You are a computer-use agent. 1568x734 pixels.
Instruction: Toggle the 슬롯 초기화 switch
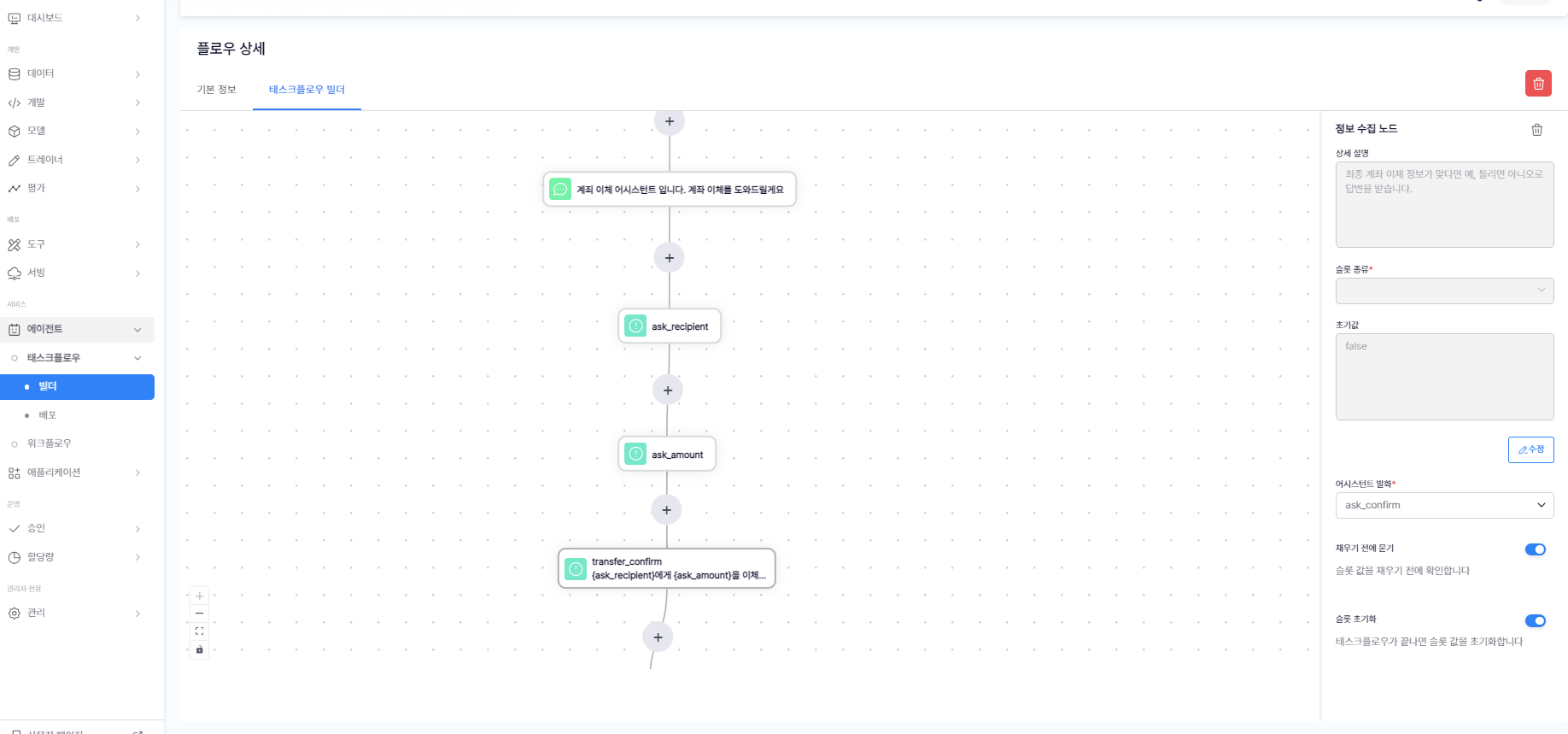(1535, 621)
